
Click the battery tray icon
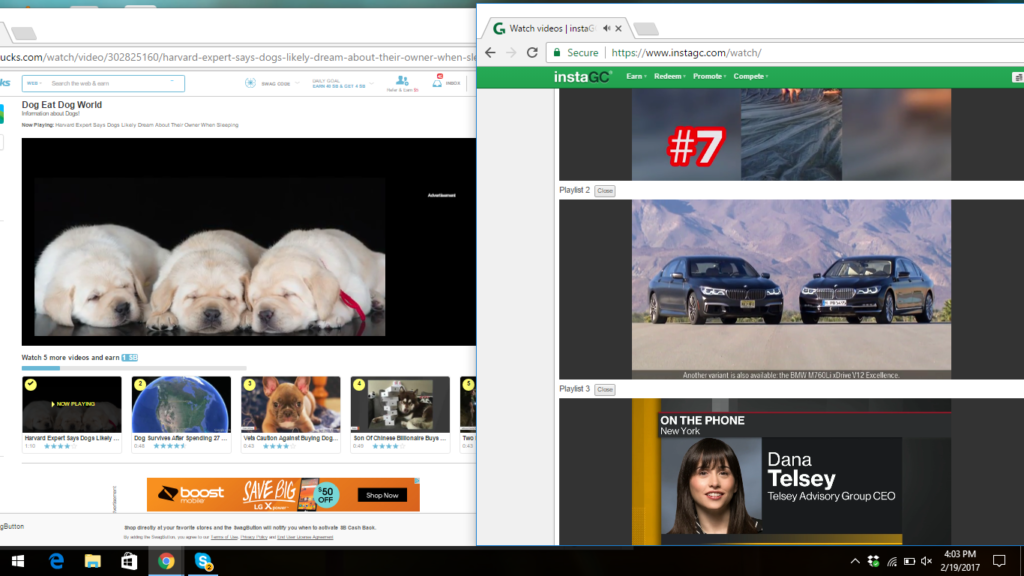(909, 562)
